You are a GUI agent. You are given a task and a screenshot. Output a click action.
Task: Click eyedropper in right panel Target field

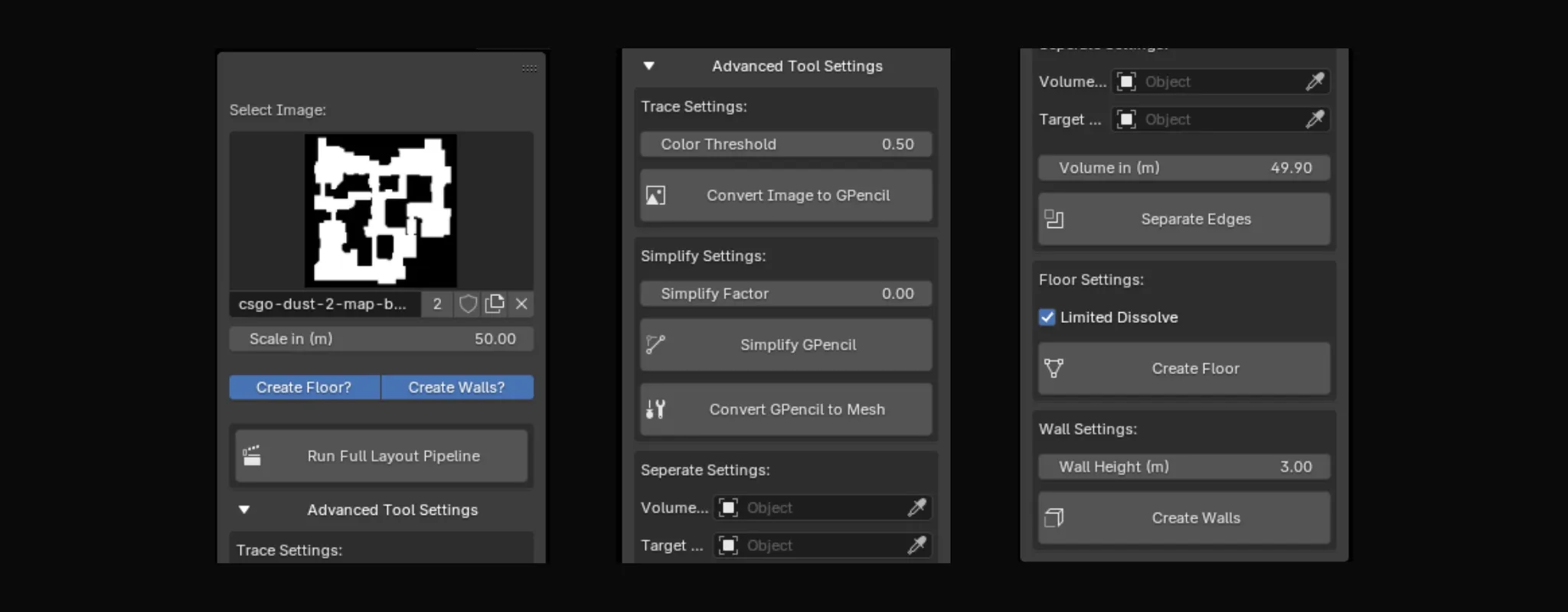(x=1315, y=119)
